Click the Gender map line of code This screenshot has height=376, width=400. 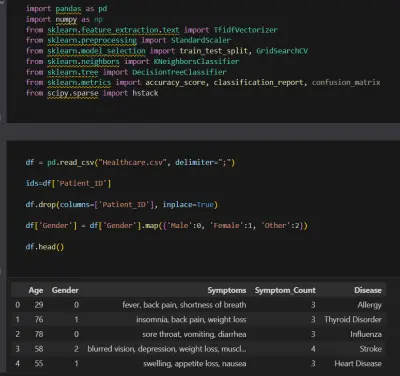pos(167,225)
